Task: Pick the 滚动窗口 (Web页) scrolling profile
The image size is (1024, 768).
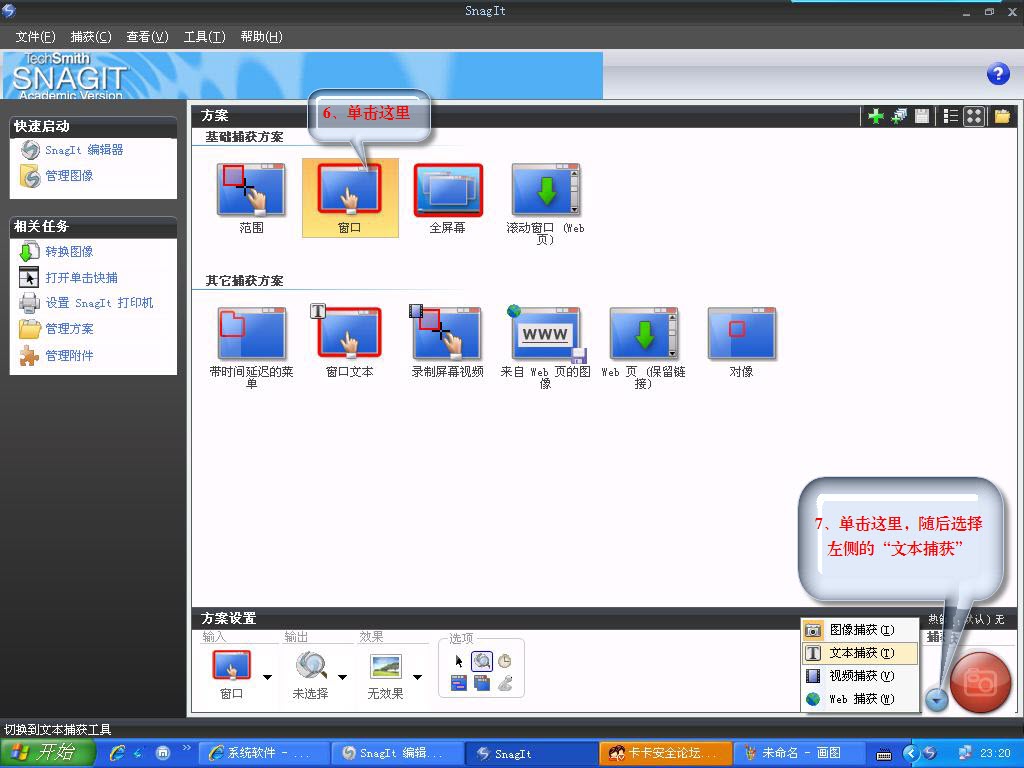Action: (545, 203)
